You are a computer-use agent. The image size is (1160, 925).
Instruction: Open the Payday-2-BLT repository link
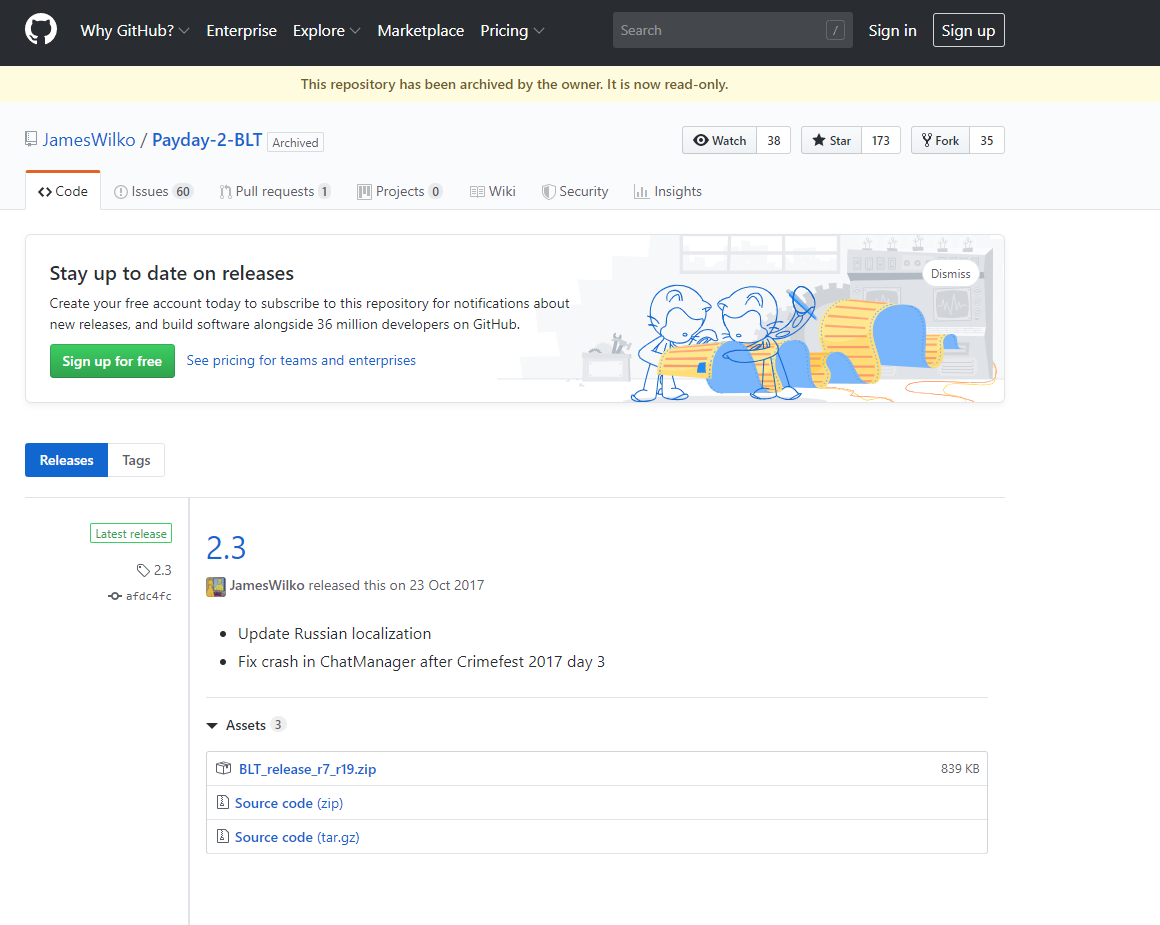pyautogui.click(x=207, y=139)
